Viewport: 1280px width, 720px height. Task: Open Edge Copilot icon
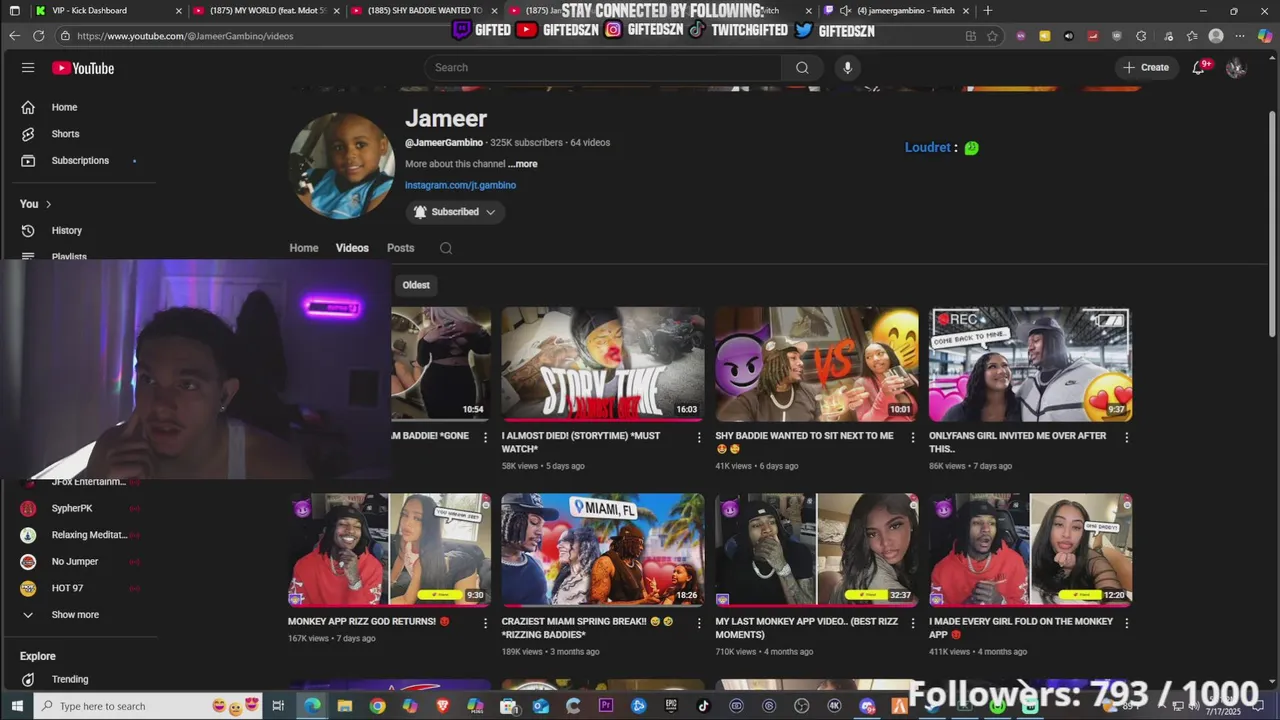[1265, 36]
